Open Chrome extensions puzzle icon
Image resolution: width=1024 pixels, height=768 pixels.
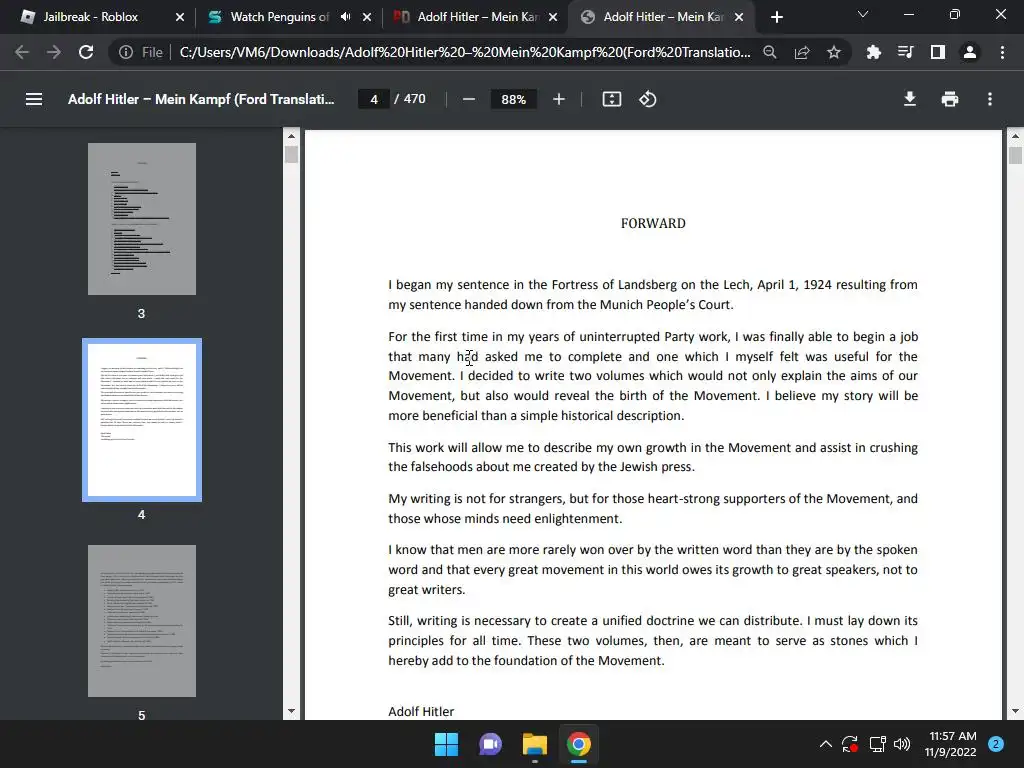(x=873, y=52)
